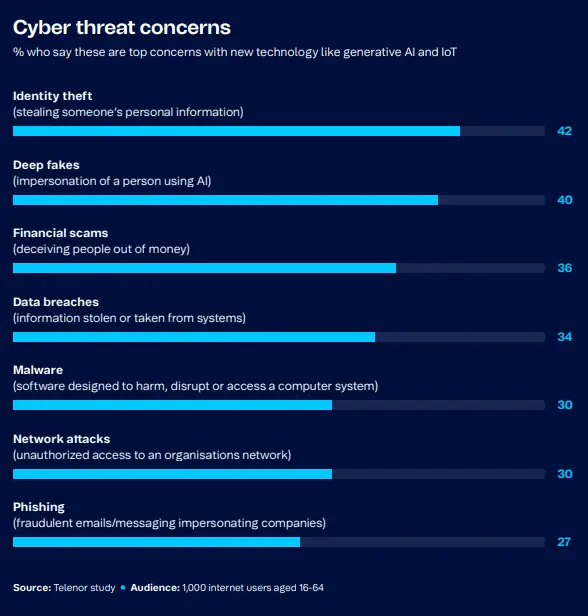This screenshot has height=616, width=588.
Task: Select the Network attacks bar
Action: pyautogui.click(x=279, y=474)
